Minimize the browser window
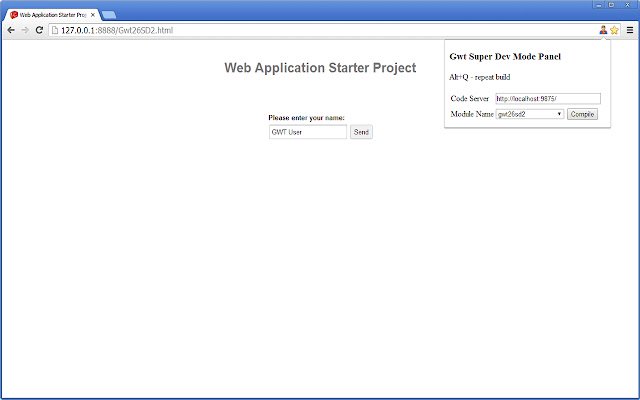This screenshot has width=640, height=400. pyautogui.click(x=599, y=5)
